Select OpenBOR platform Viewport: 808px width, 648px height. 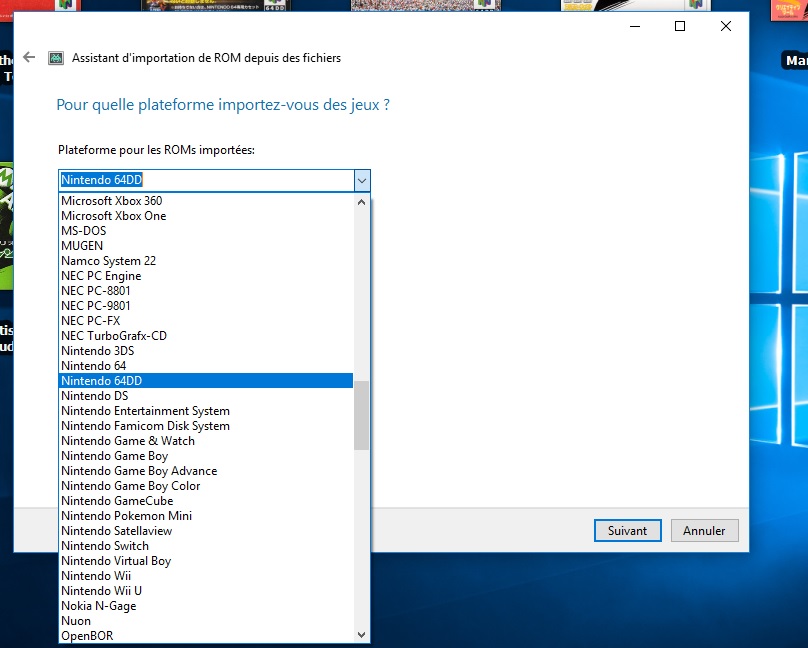(206, 635)
